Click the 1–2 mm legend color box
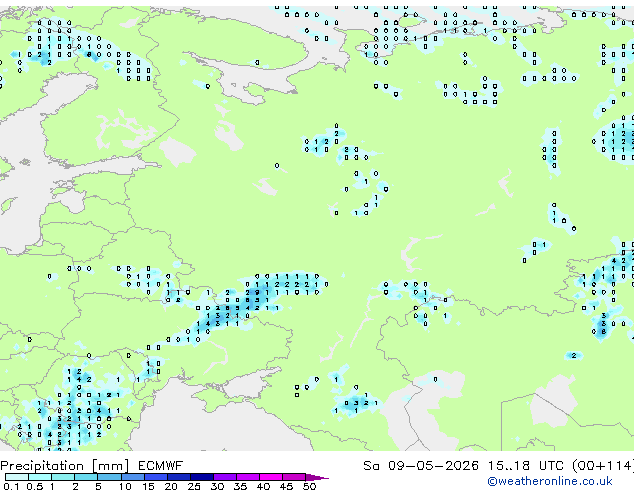The width and height of the screenshot is (634, 490). tap(63, 477)
